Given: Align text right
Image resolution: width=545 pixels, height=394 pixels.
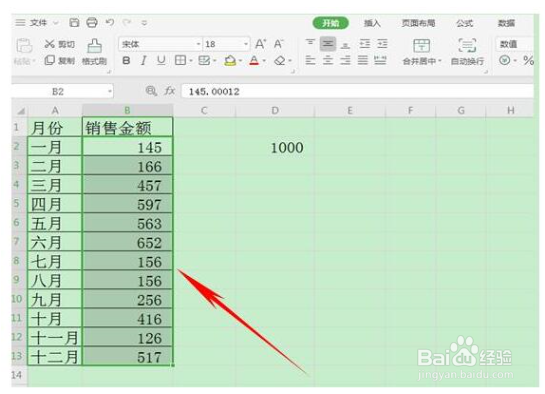Looking at the screenshot, I should [x=345, y=60].
